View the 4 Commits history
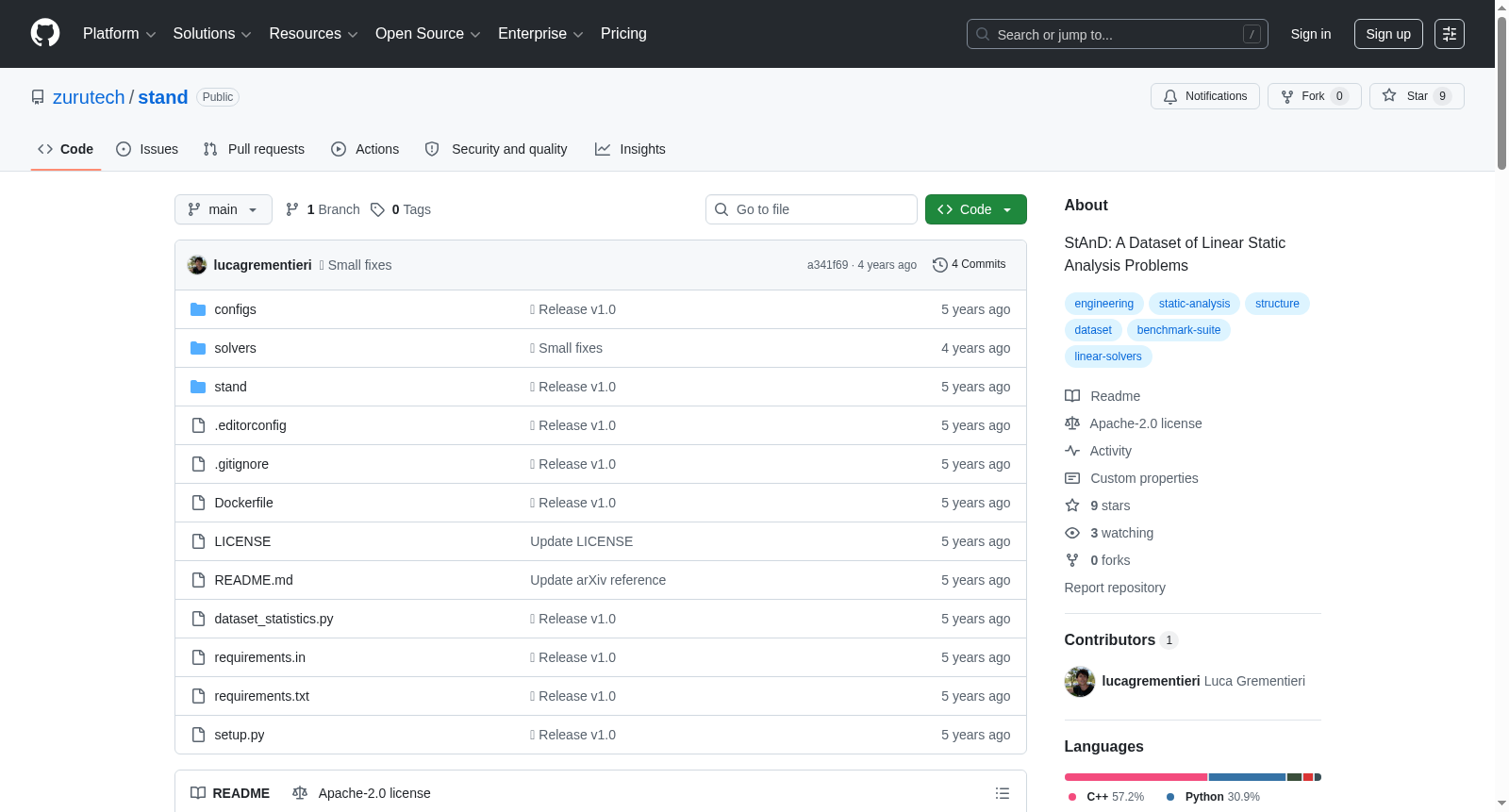This screenshot has height=812, width=1509. tap(970, 265)
